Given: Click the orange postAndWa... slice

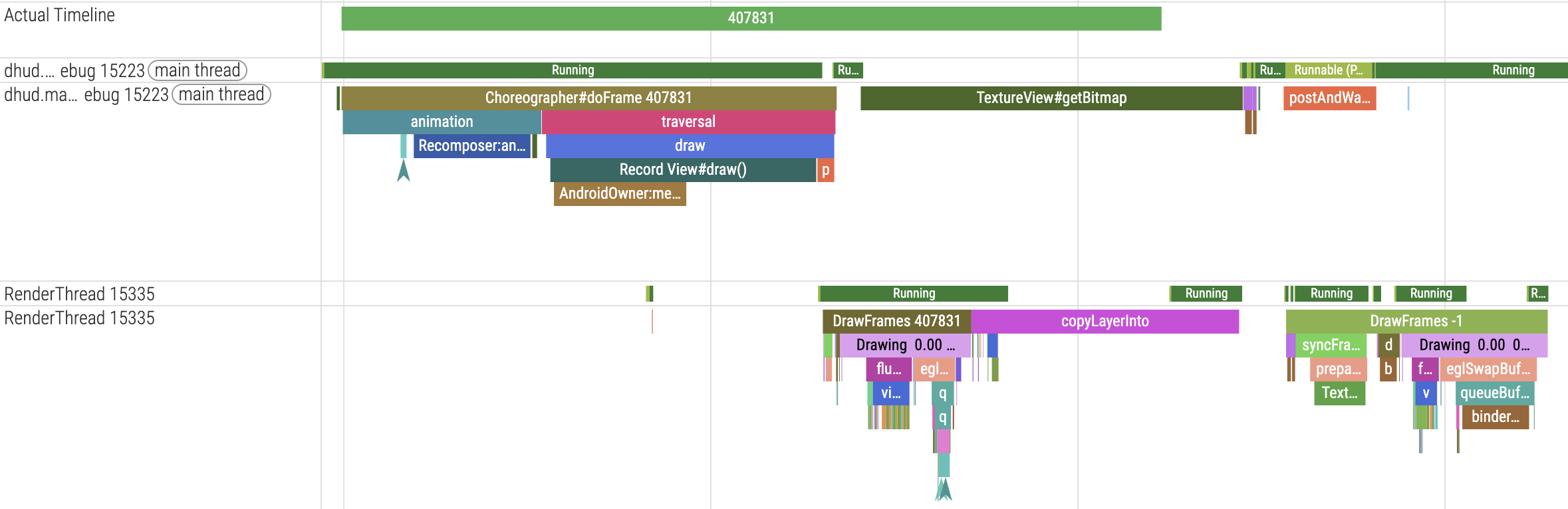Looking at the screenshot, I should (x=1329, y=98).
